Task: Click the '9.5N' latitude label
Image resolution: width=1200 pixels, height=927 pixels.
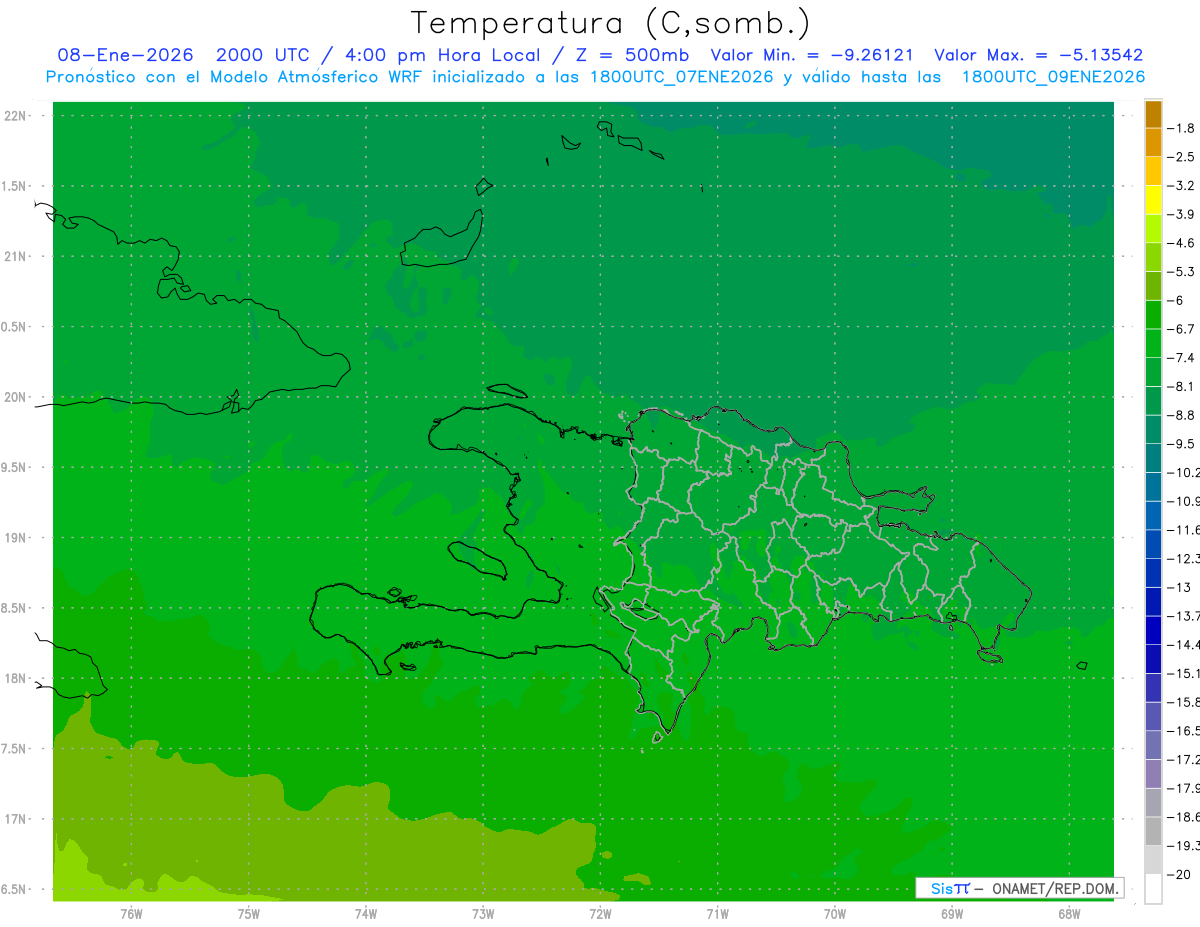Action: (15, 468)
